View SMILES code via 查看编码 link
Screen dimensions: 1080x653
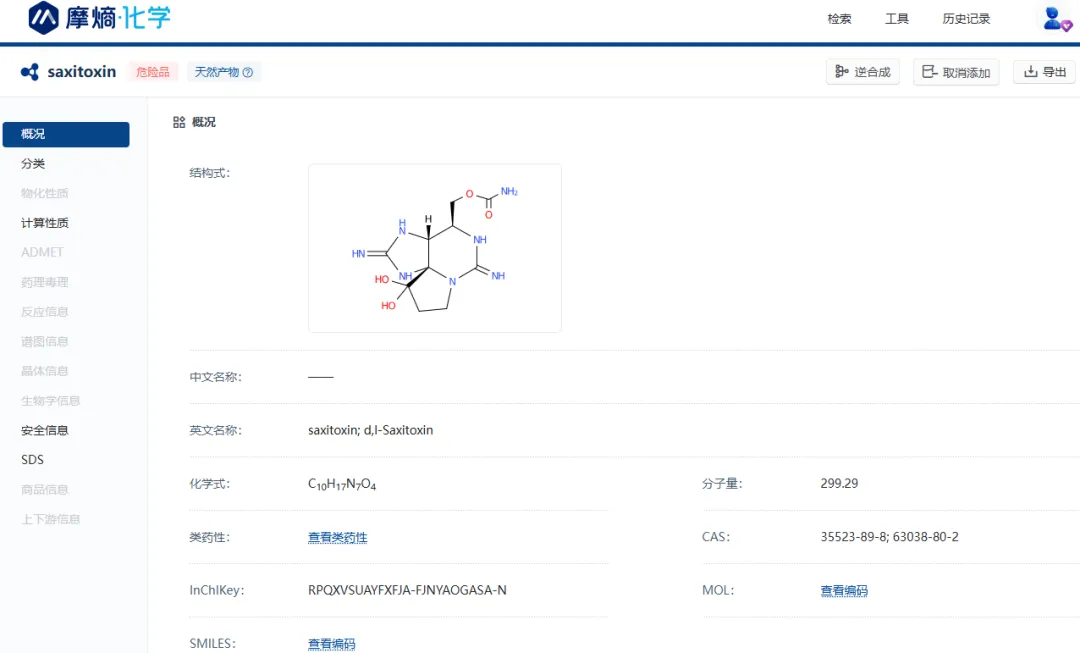(331, 644)
